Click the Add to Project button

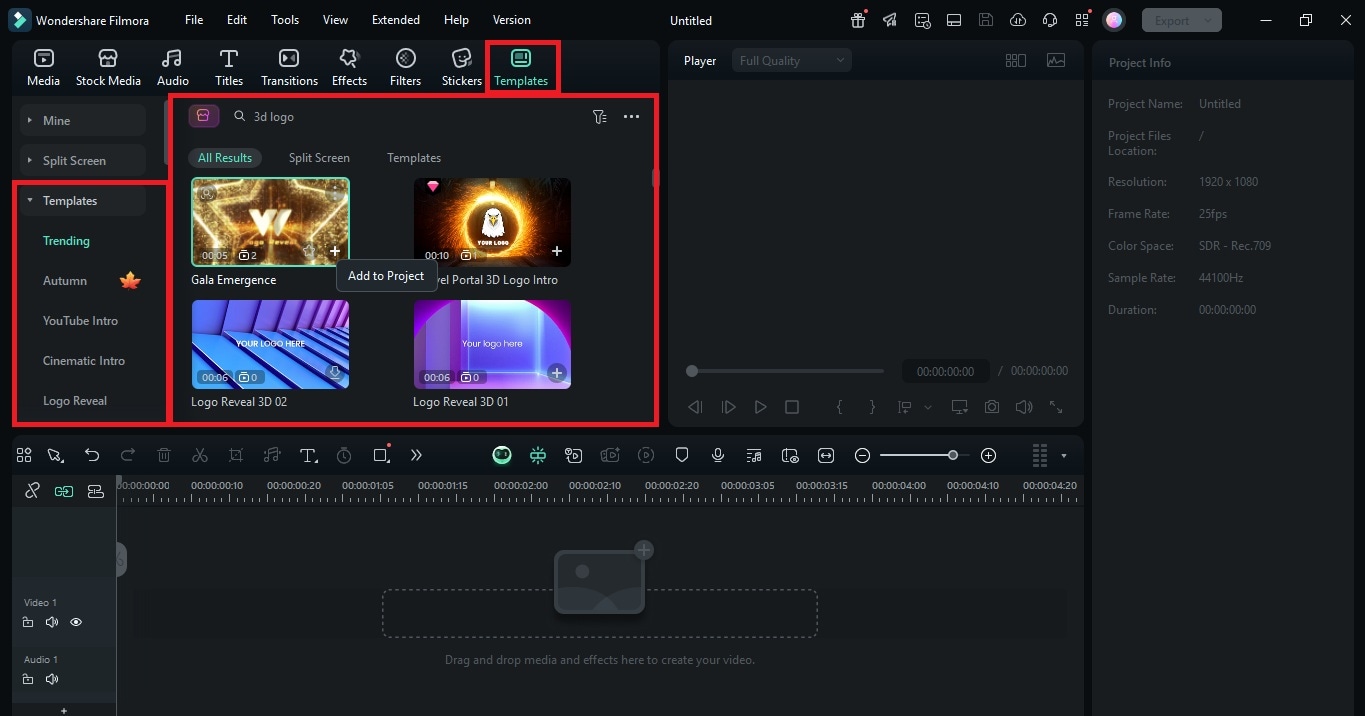click(386, 275)
